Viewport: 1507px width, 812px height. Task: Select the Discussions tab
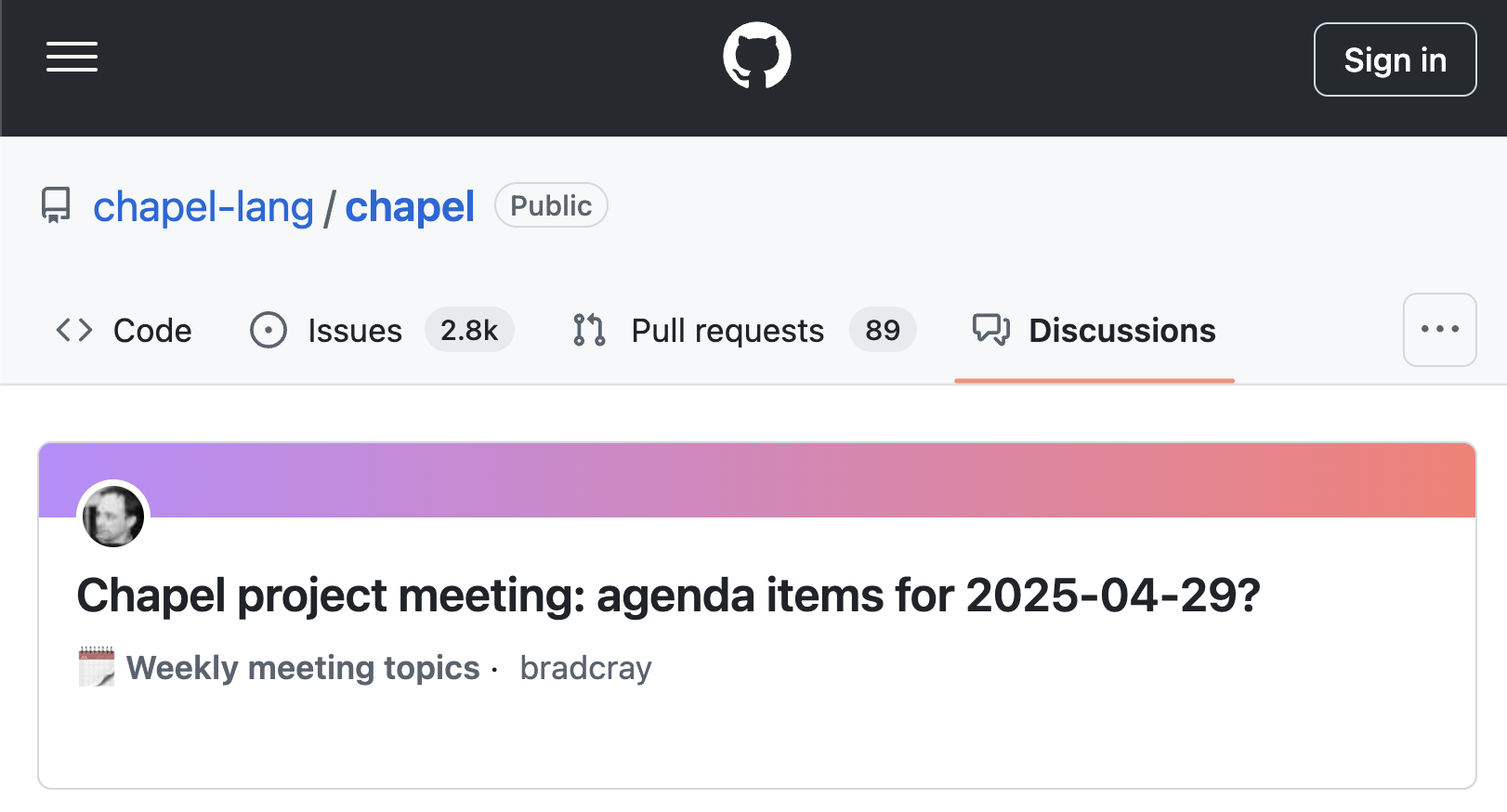[1094, 330]
